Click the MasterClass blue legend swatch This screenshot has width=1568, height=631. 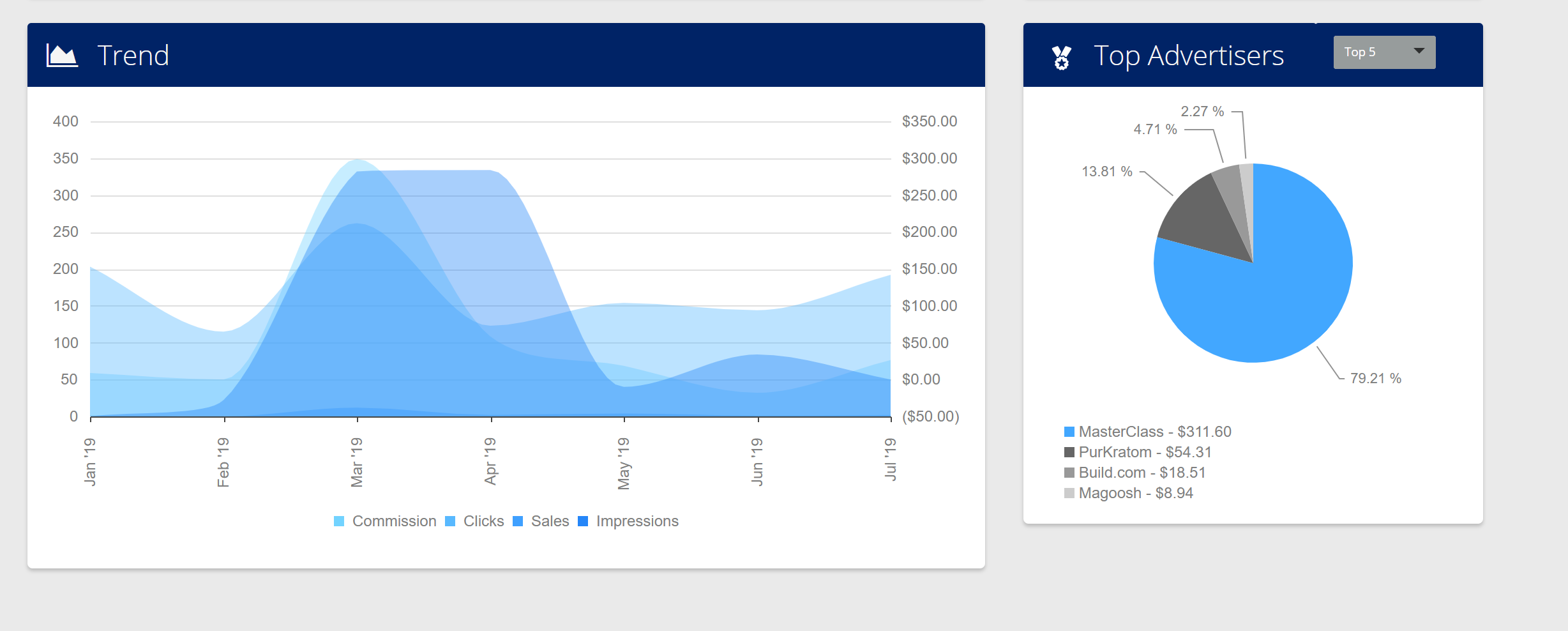tap(1069, 432)
